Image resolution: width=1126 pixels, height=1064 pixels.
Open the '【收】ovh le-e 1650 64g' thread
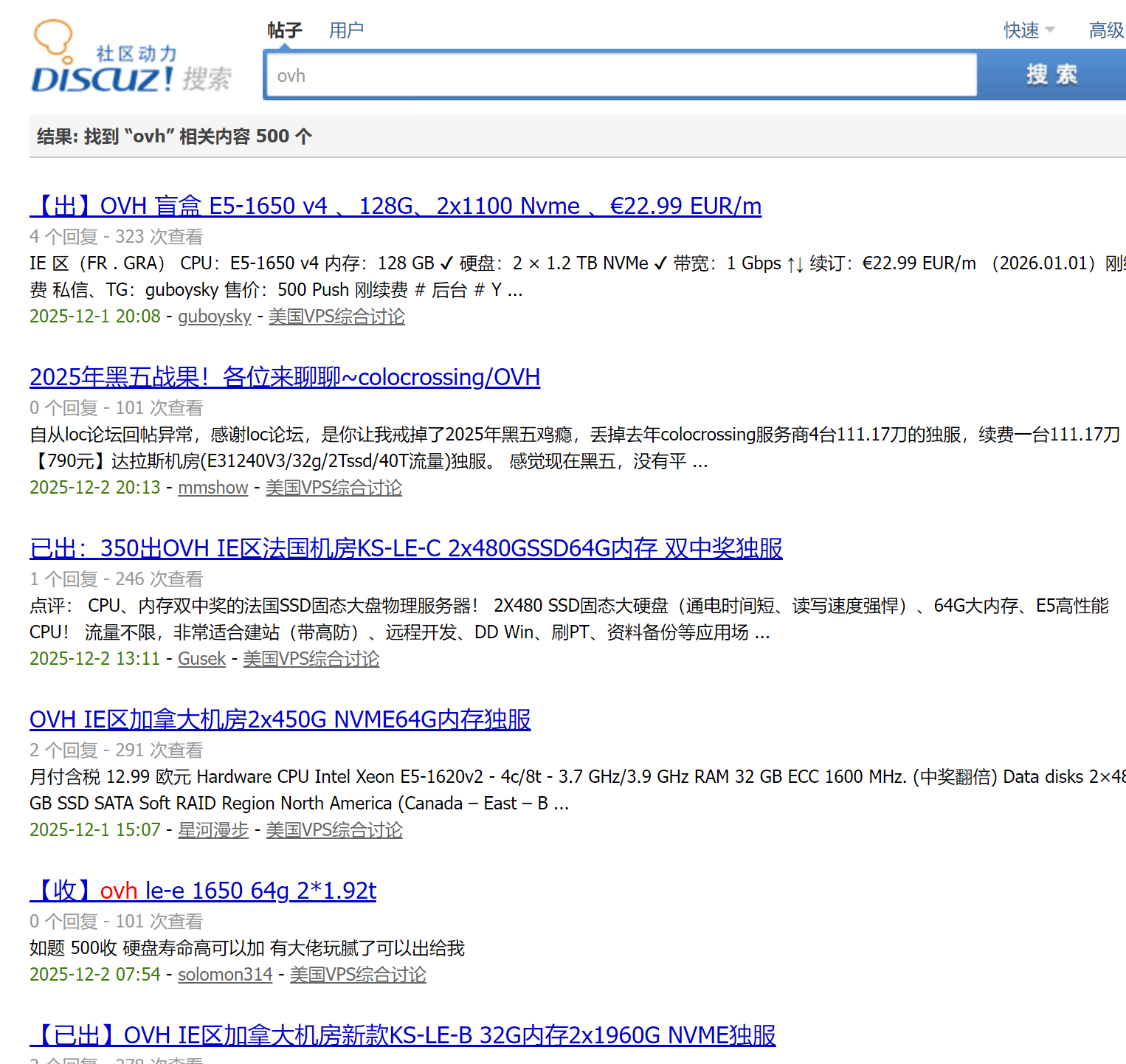pos(202,891)
